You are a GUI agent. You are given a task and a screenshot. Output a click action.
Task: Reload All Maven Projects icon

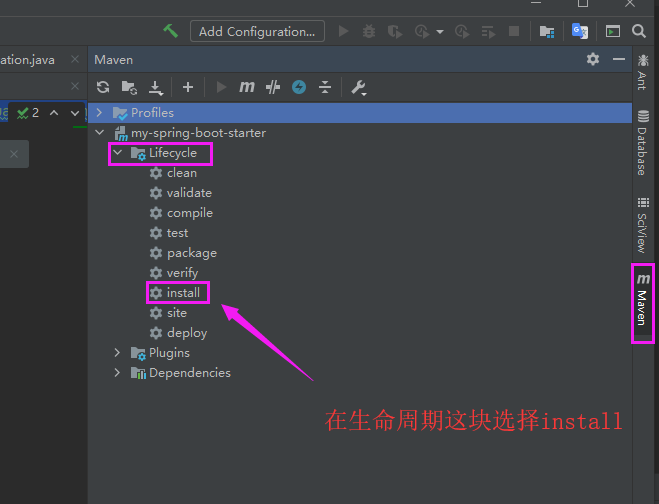(x=103, y=87)
